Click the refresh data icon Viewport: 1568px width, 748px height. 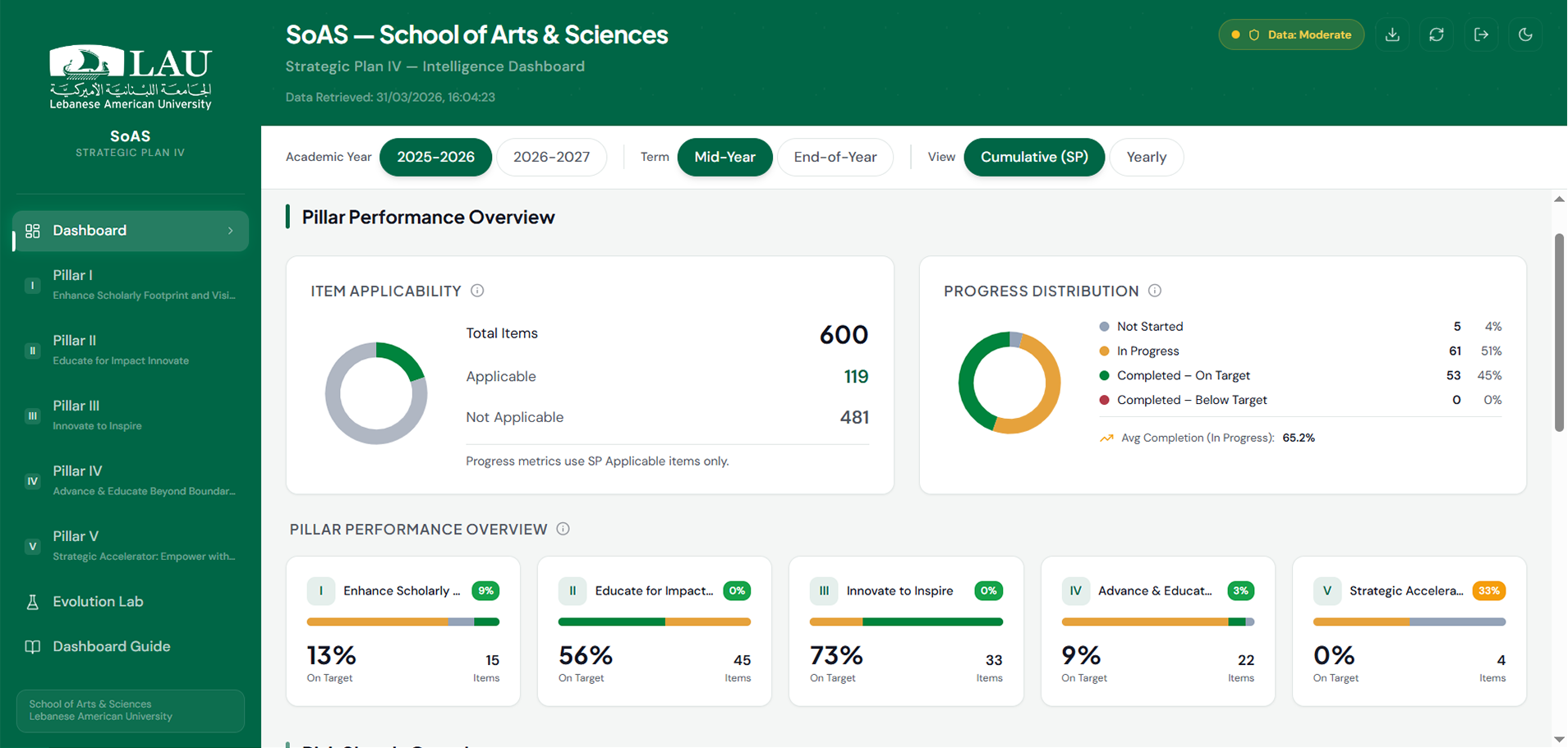pos(1437,34)
